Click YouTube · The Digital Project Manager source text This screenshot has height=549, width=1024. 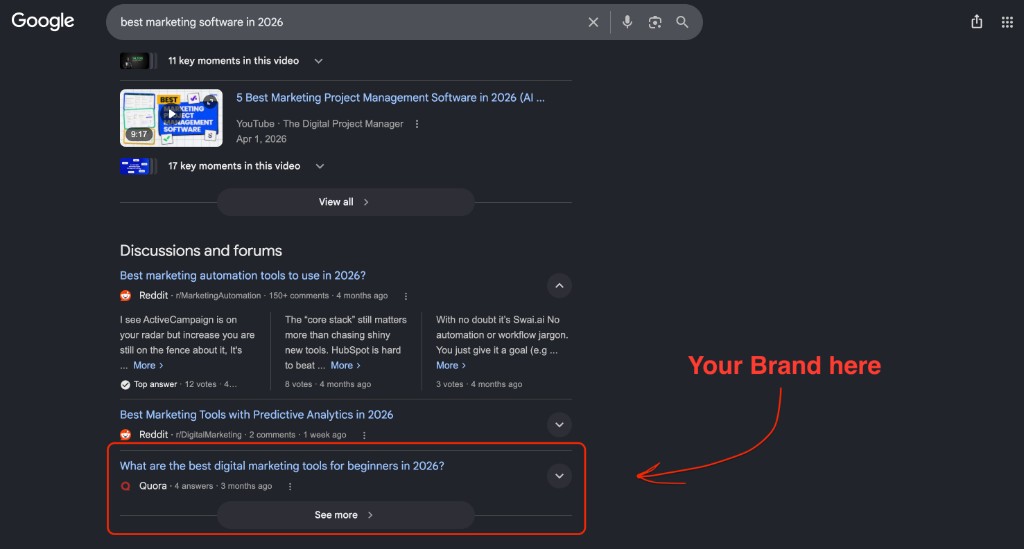pyautogui.click(x=319, y=124)
